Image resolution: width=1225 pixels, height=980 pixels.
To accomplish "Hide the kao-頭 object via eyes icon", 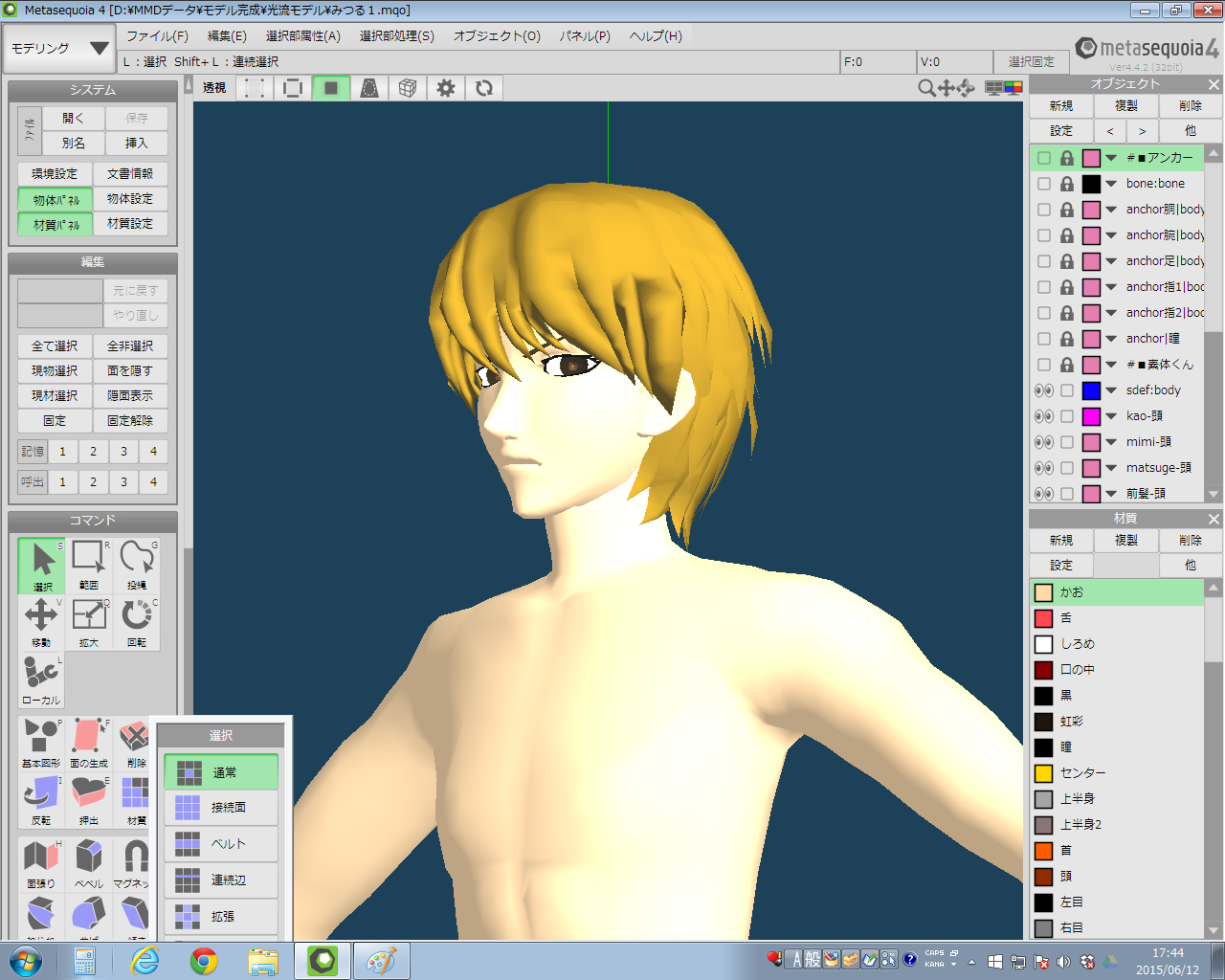I will point(1044,416).
